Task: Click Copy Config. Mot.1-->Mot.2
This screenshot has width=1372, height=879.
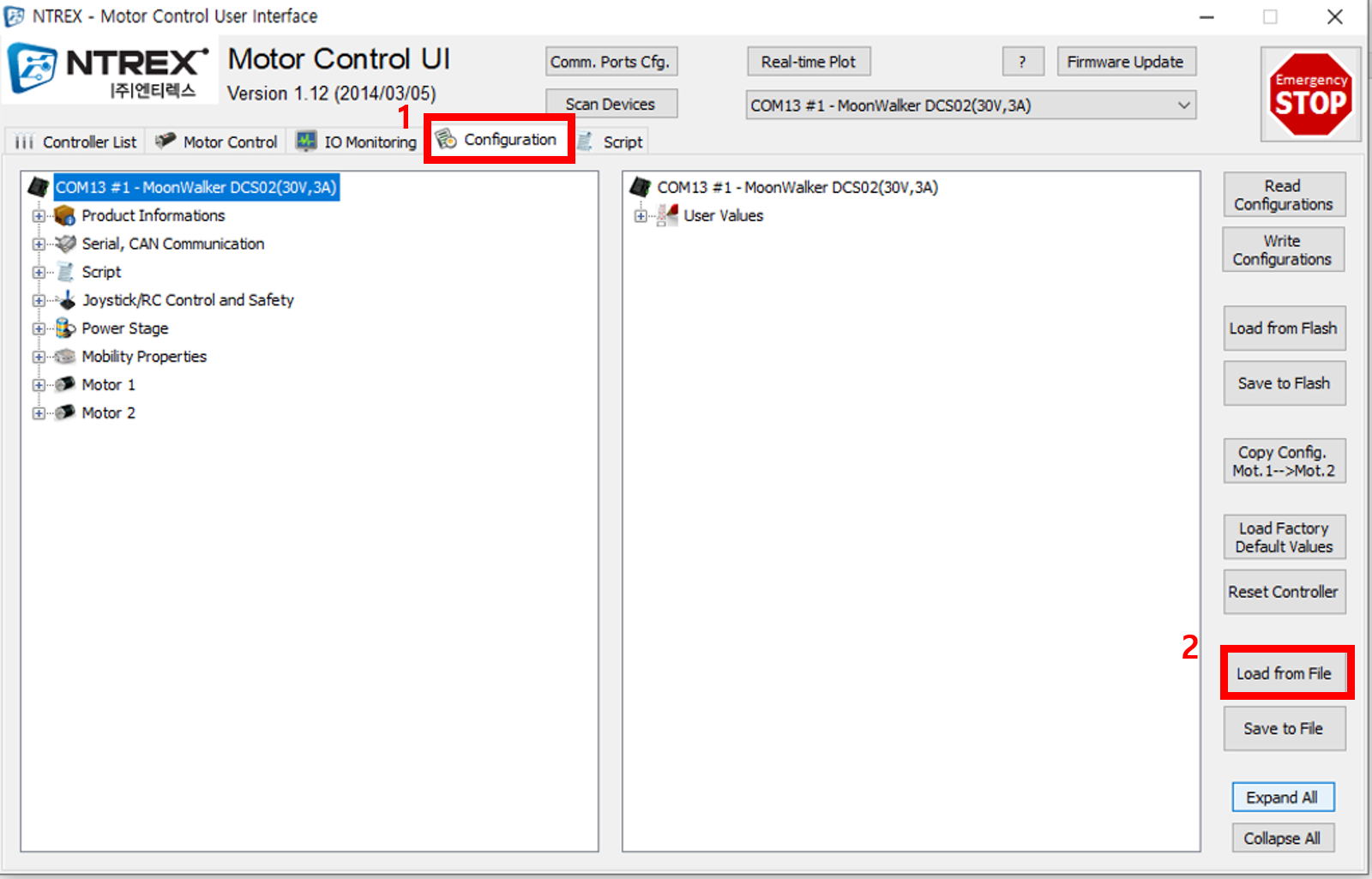Action: pyautogui.click(x=1284, y=461)
